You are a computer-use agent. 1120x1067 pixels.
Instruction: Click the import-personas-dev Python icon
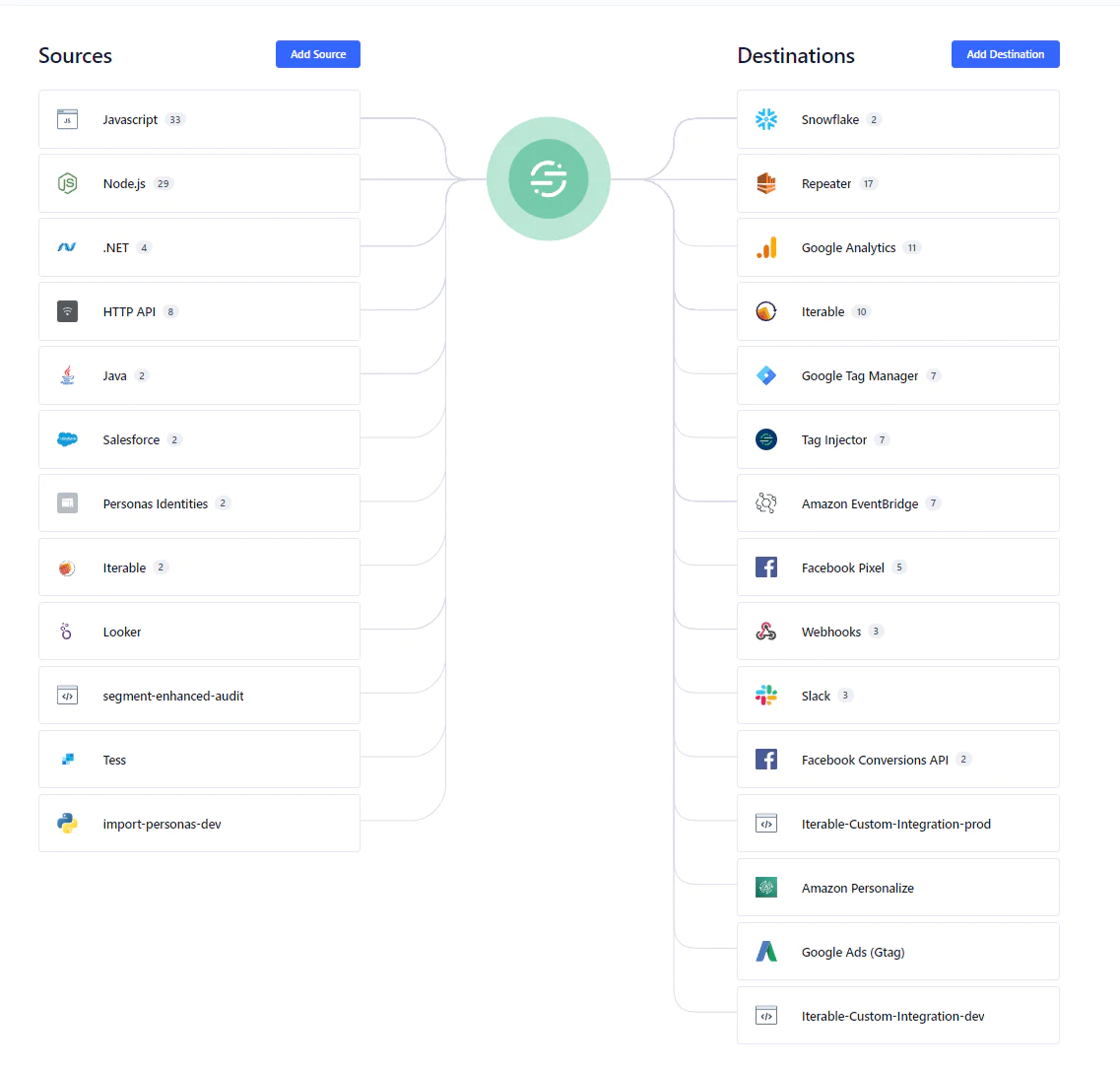click(x=67, y=824)
